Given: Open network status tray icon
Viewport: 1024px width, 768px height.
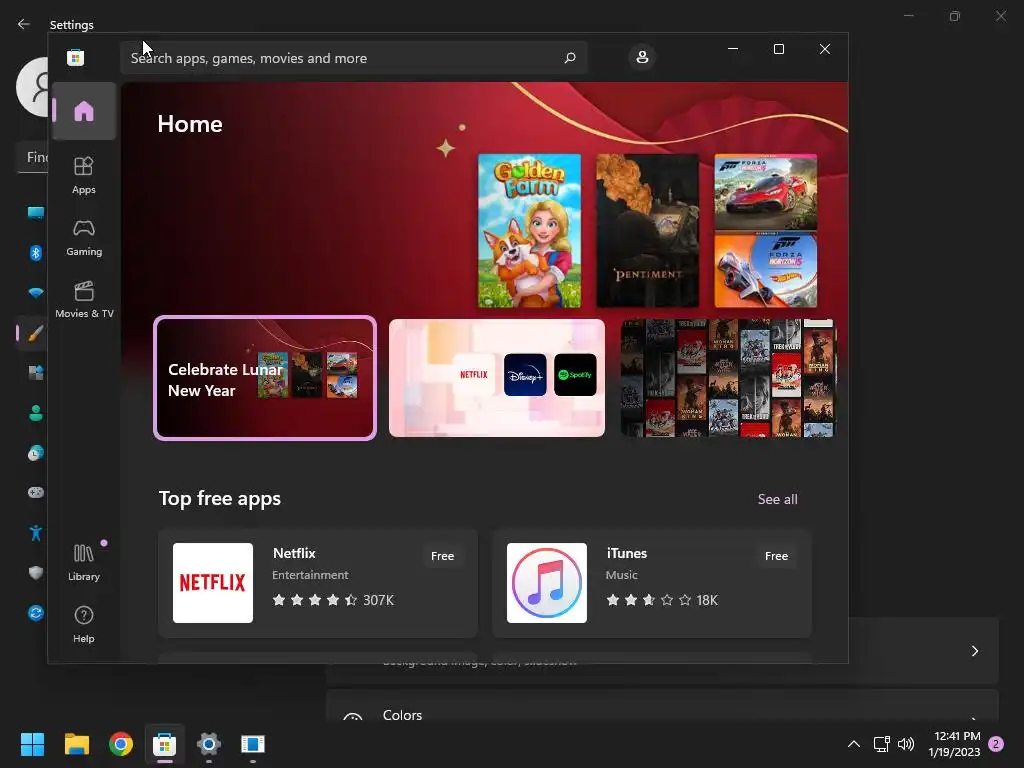Looking at the screenshot, I should click(882, 744).
